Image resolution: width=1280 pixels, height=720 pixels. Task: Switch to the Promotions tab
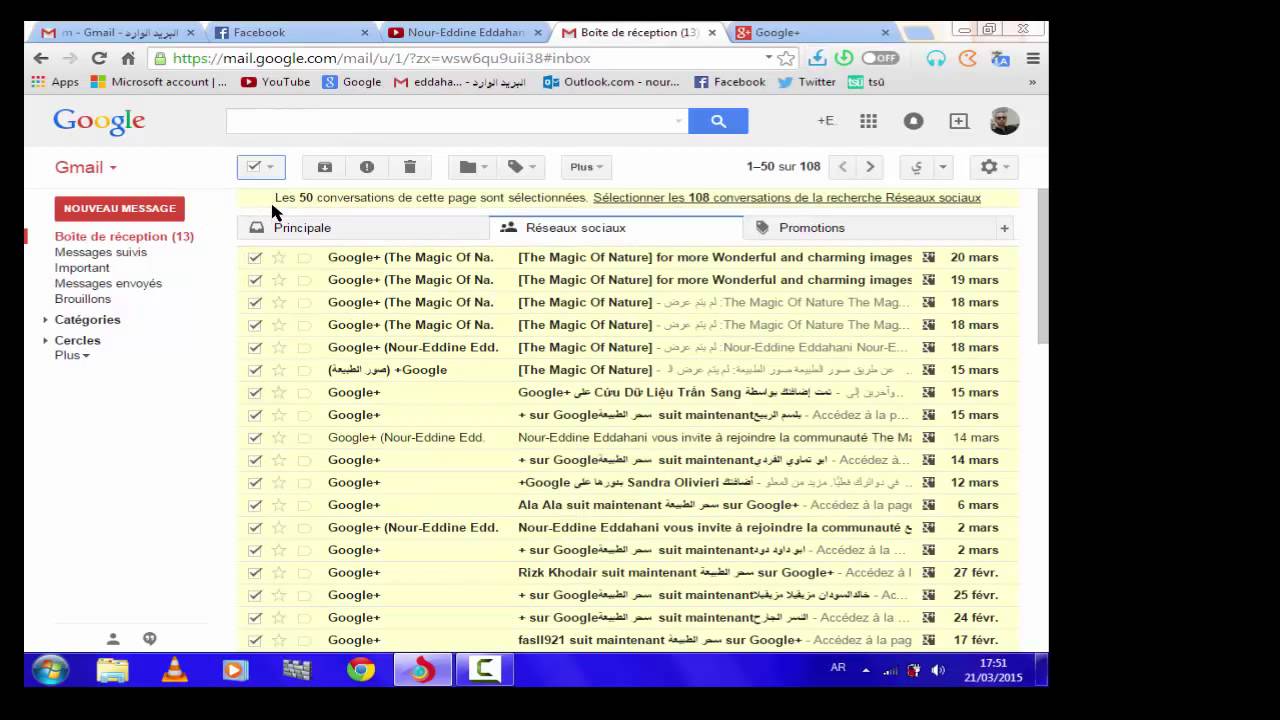tap(868, 228)
